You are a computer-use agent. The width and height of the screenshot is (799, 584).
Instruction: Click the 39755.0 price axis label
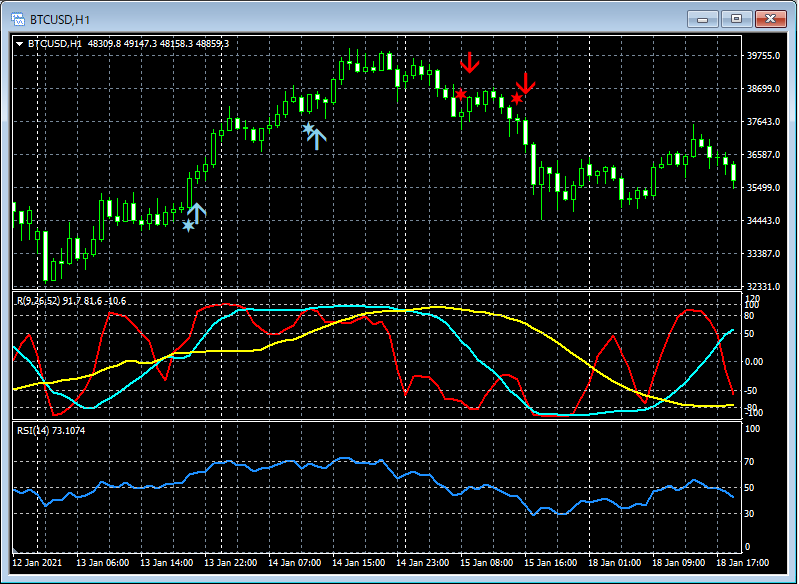pyautogui.click(x=765, y=56)
